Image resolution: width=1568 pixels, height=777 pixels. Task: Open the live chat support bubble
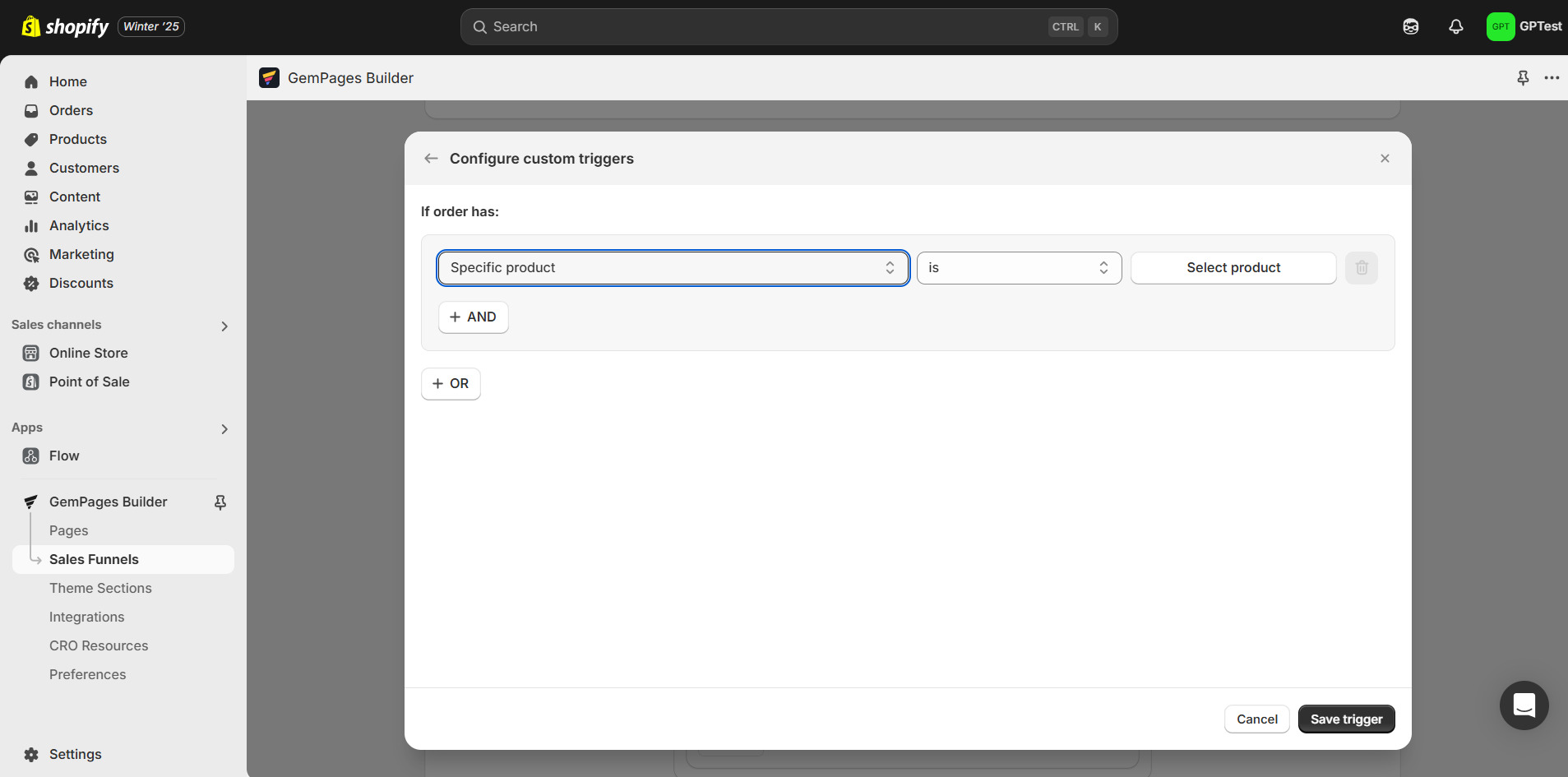pyautogui.click(x=1524, y=705)
